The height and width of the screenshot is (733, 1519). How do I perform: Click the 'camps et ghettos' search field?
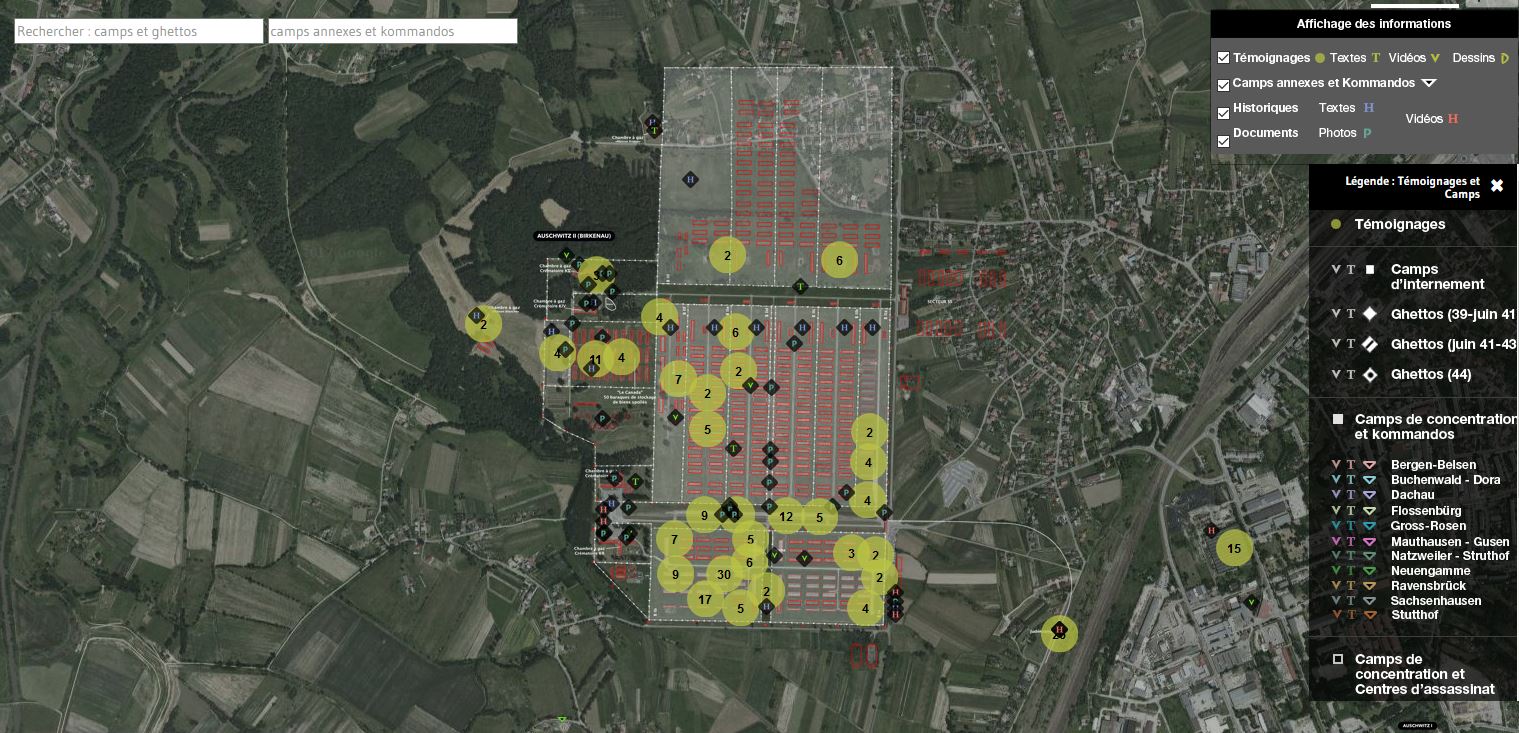click(x=139, y=31)
